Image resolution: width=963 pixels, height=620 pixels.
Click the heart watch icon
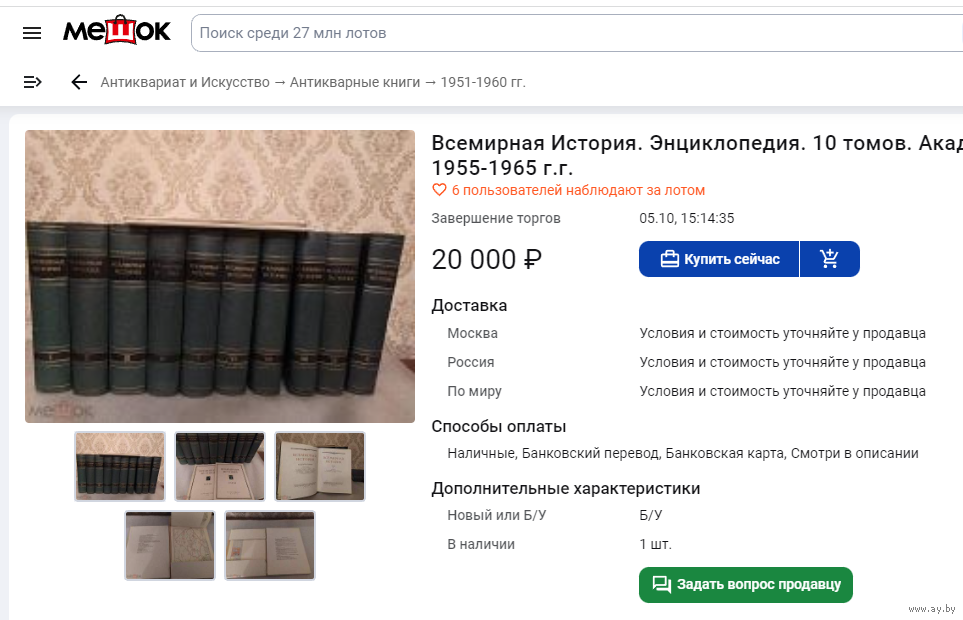[439, 190]
